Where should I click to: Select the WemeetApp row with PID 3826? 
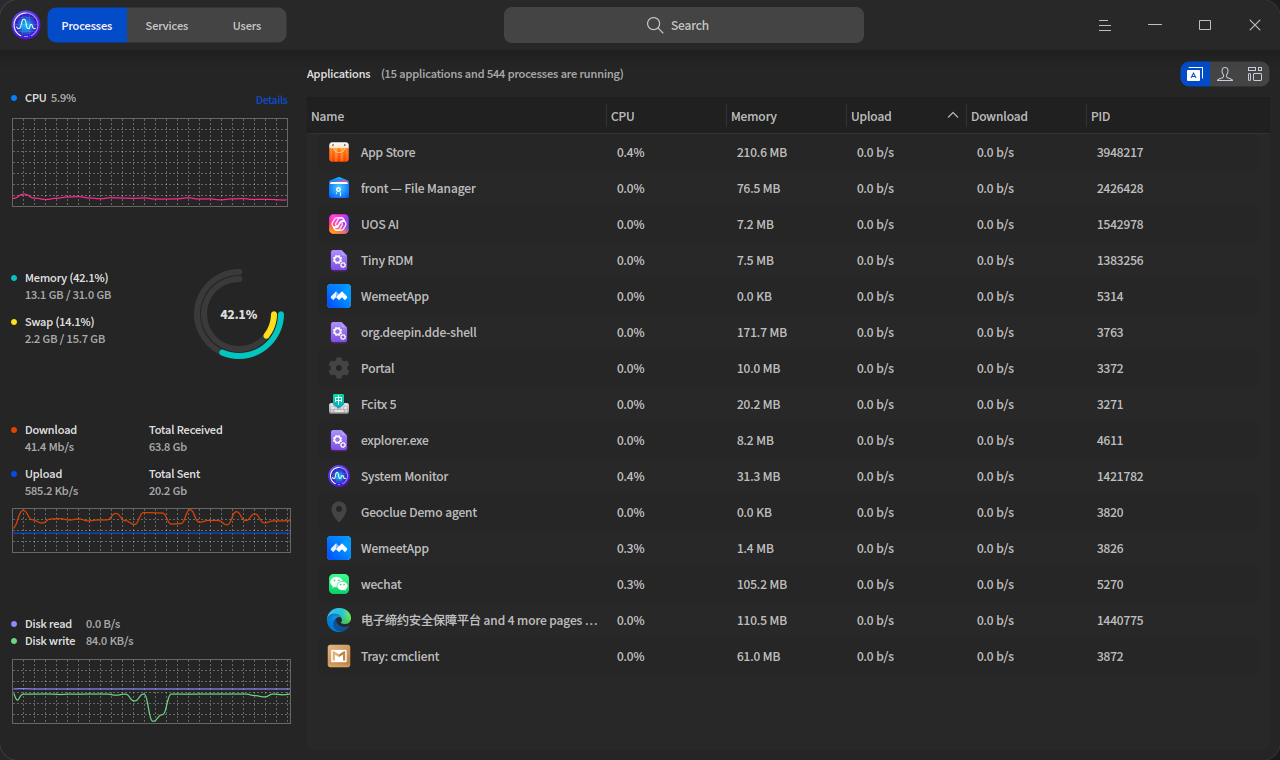[x=788, y=548]
